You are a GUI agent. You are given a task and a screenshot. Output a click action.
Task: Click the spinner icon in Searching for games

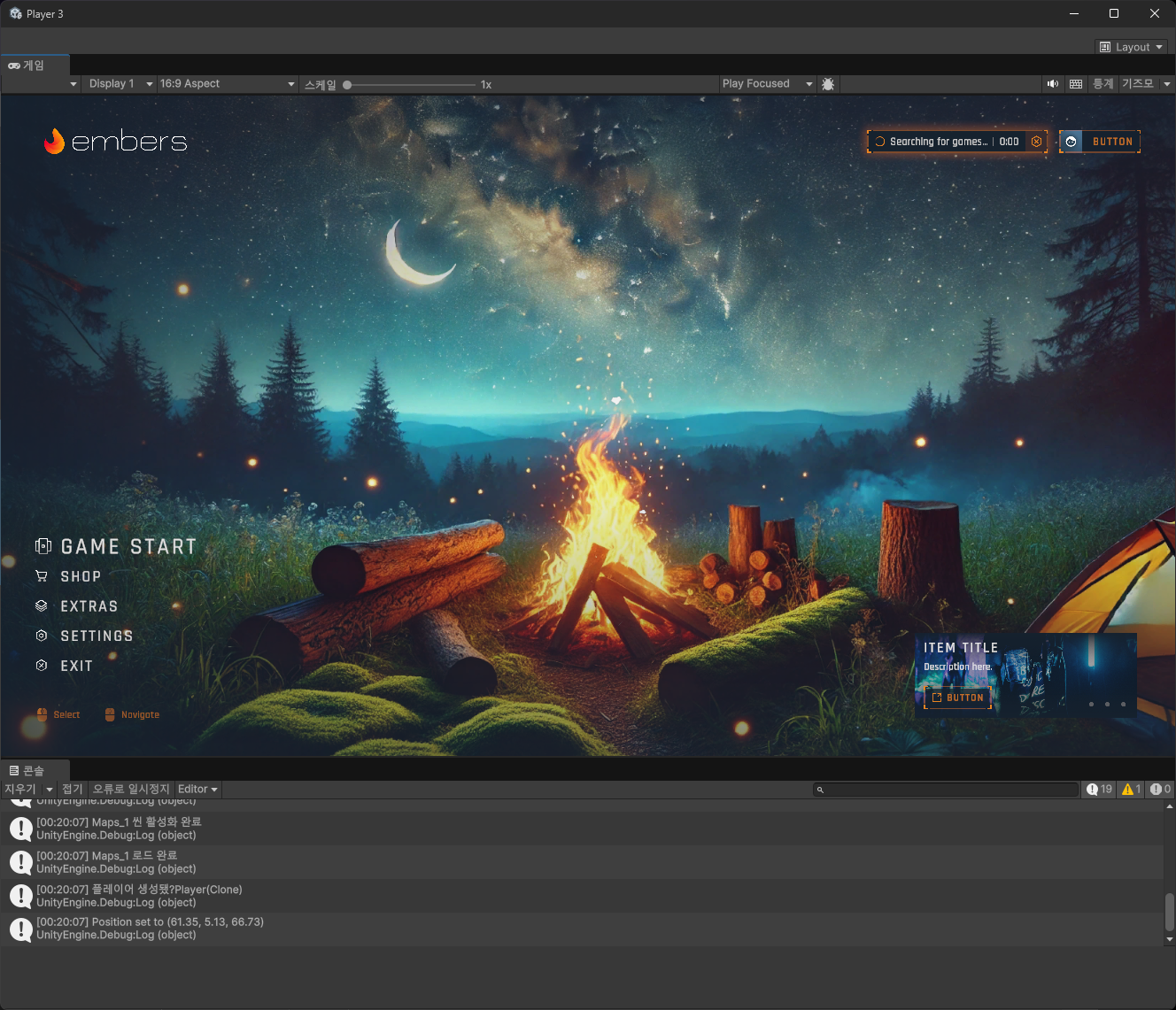(880, 142)
